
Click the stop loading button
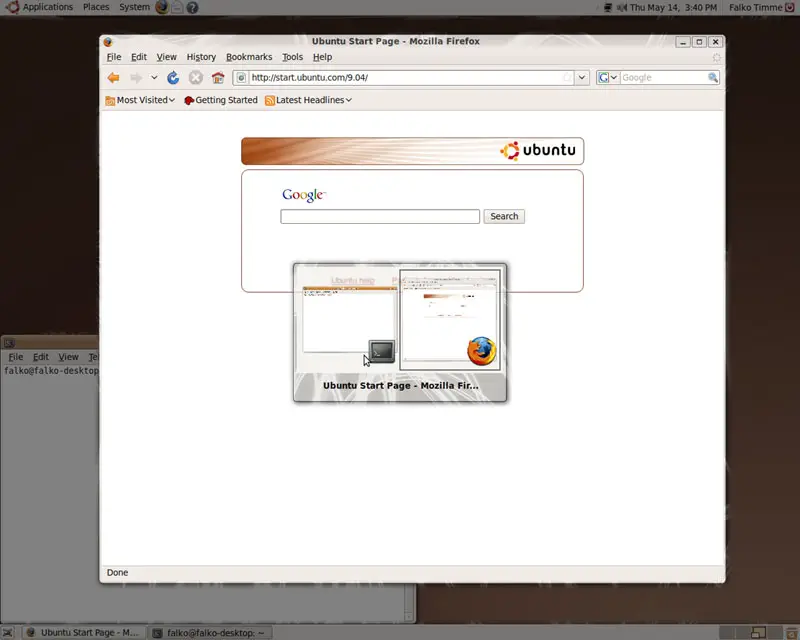pos(195,78)
